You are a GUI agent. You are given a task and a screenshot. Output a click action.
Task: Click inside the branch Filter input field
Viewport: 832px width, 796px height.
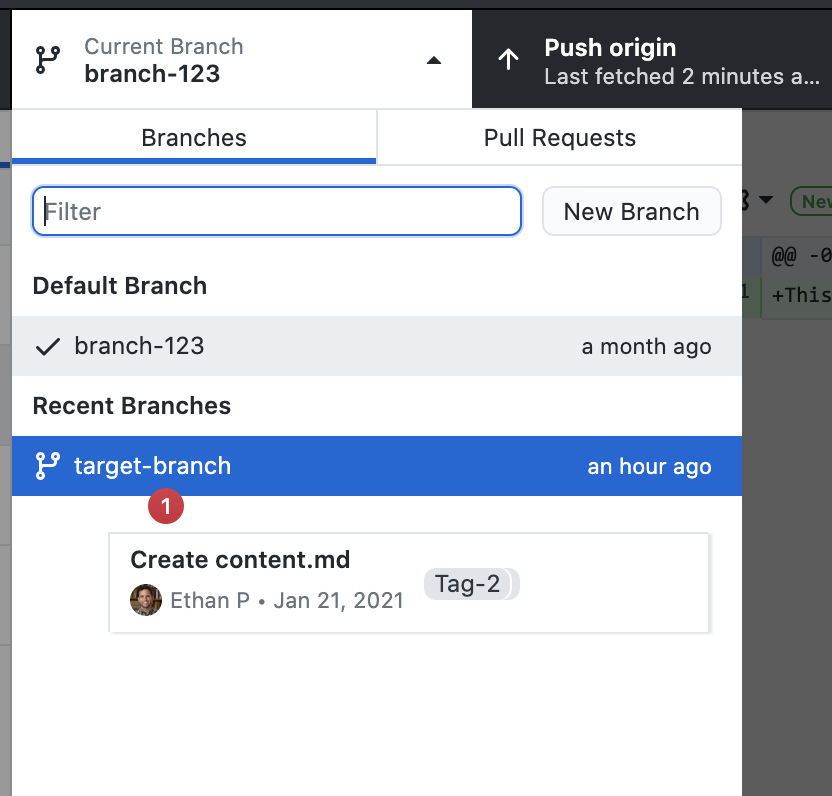(x=275, y=211)
